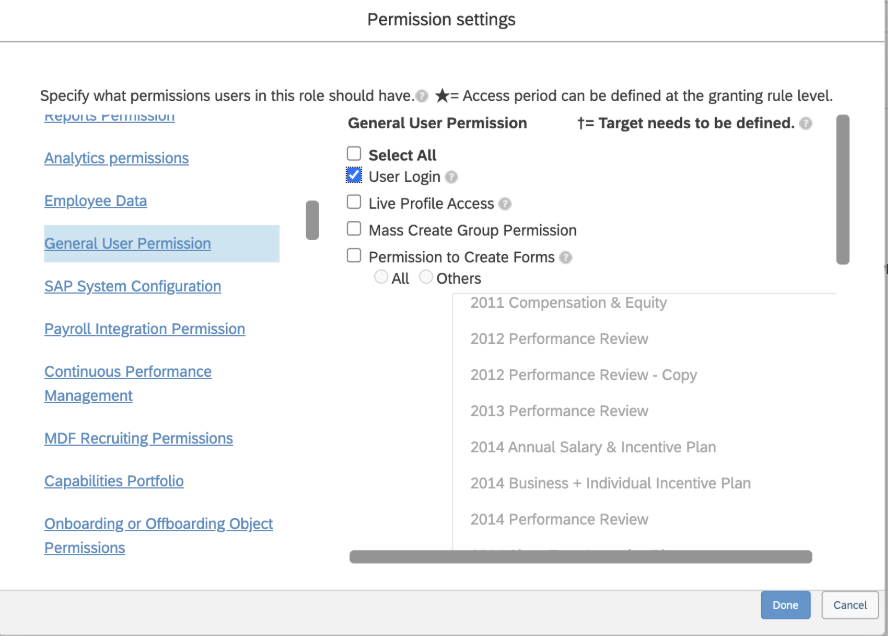
Task: Click help icon beside Live Profile Access
Action: pyautogui.click(x=505, y=204)
